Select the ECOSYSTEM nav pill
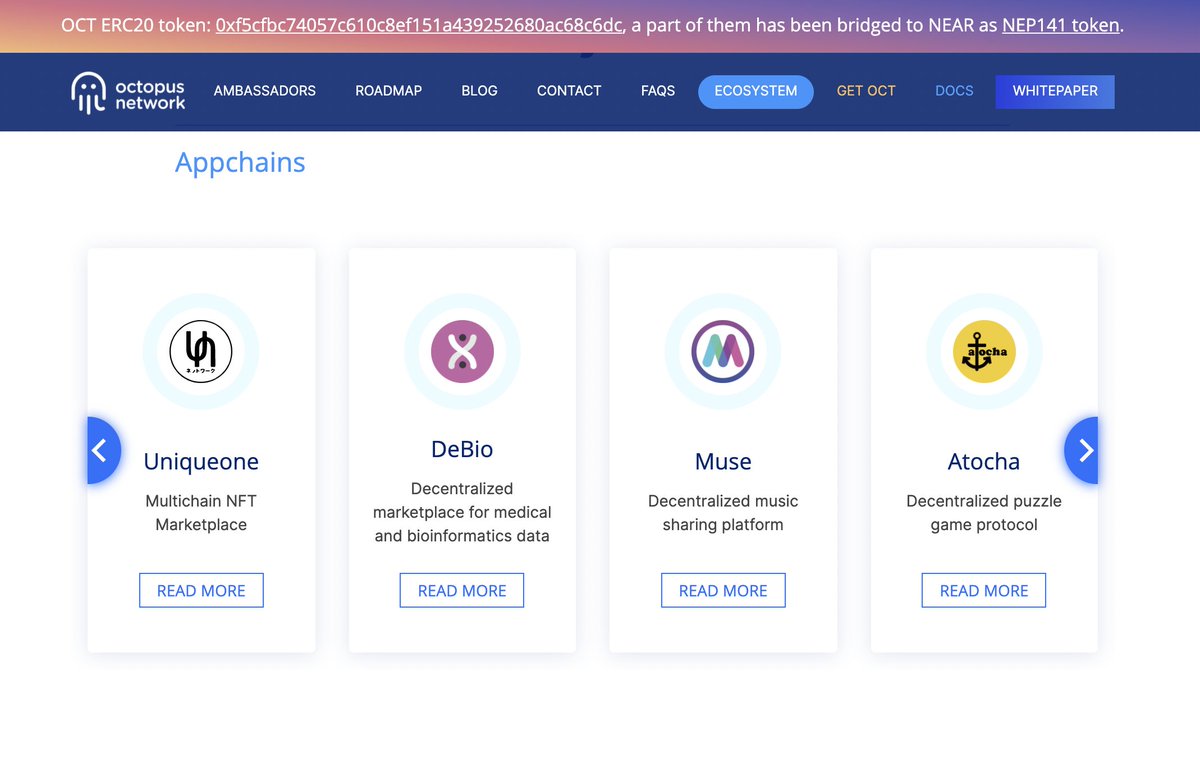Screen dimensions: 1200x775 click(x=756, y=91)
